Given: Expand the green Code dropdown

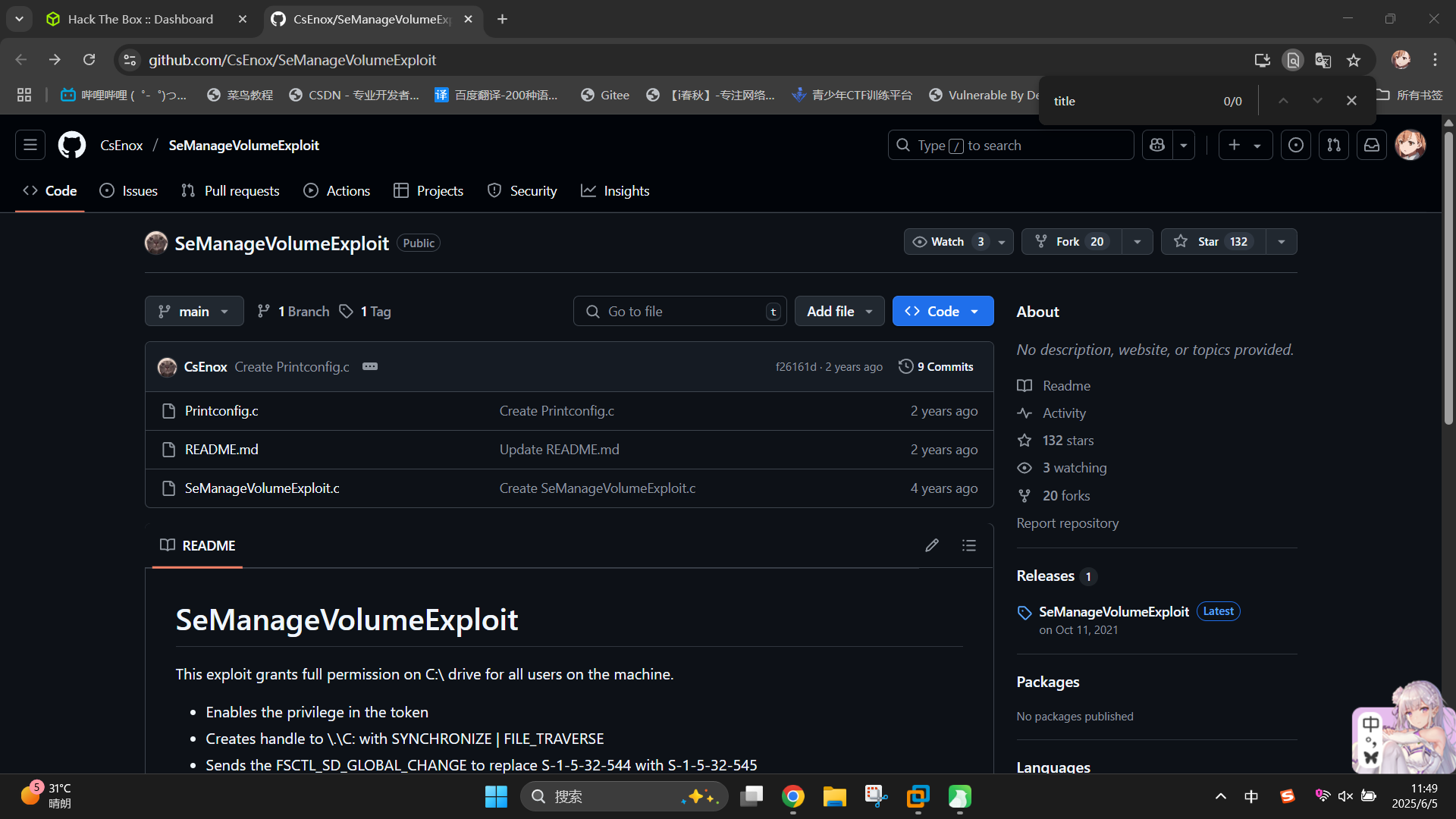Looking at the screenshot, I should coord(943,311).
